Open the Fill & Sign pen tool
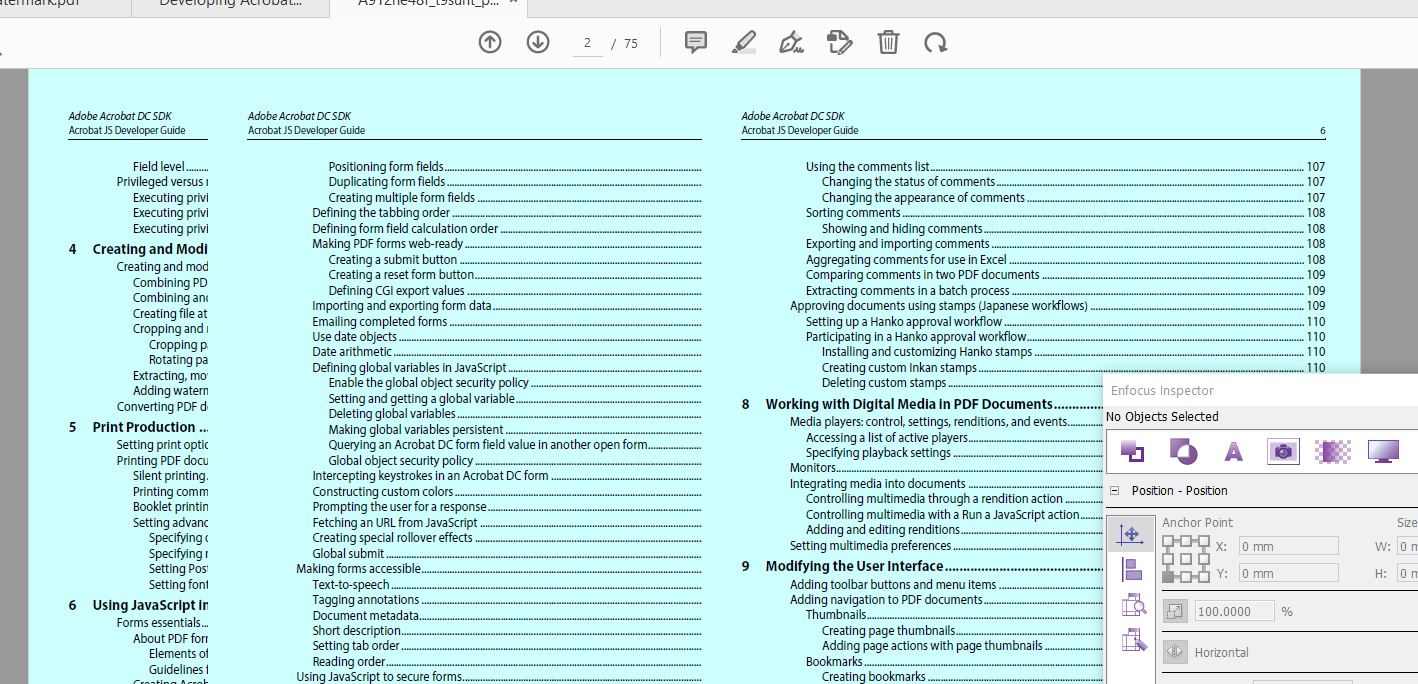This screenshot has height=684, width=1418. click(792, 43)
